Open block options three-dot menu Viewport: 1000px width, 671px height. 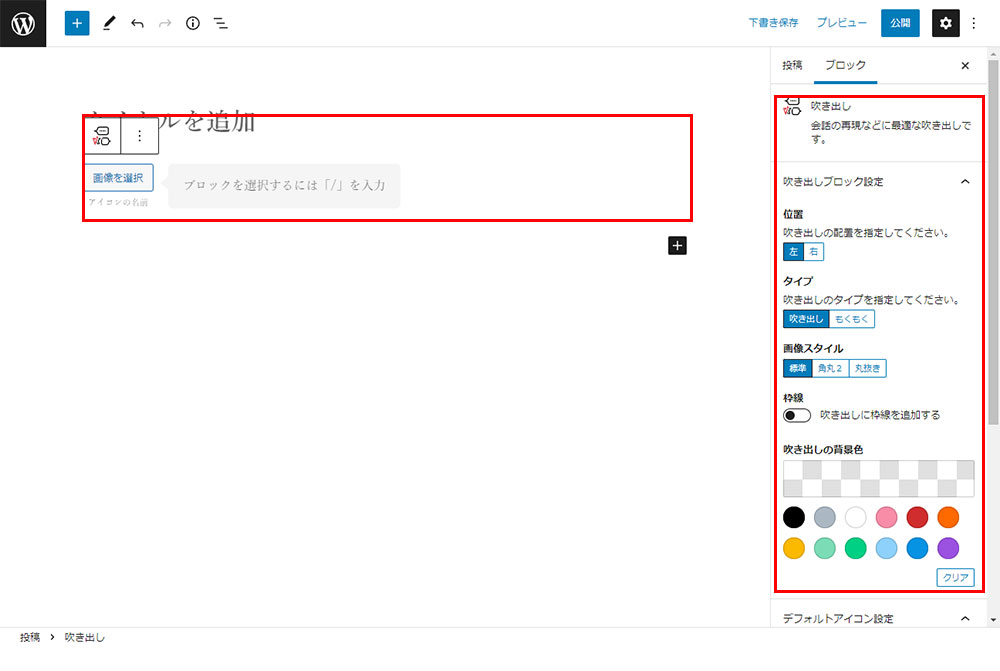point(140,136)
